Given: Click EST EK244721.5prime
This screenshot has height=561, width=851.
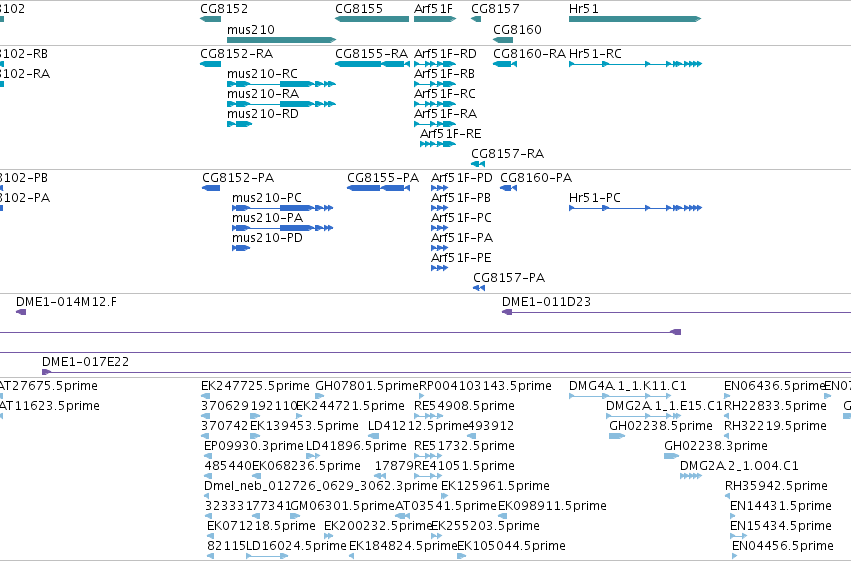Looking at the screenshot, I should coord(299,416).
